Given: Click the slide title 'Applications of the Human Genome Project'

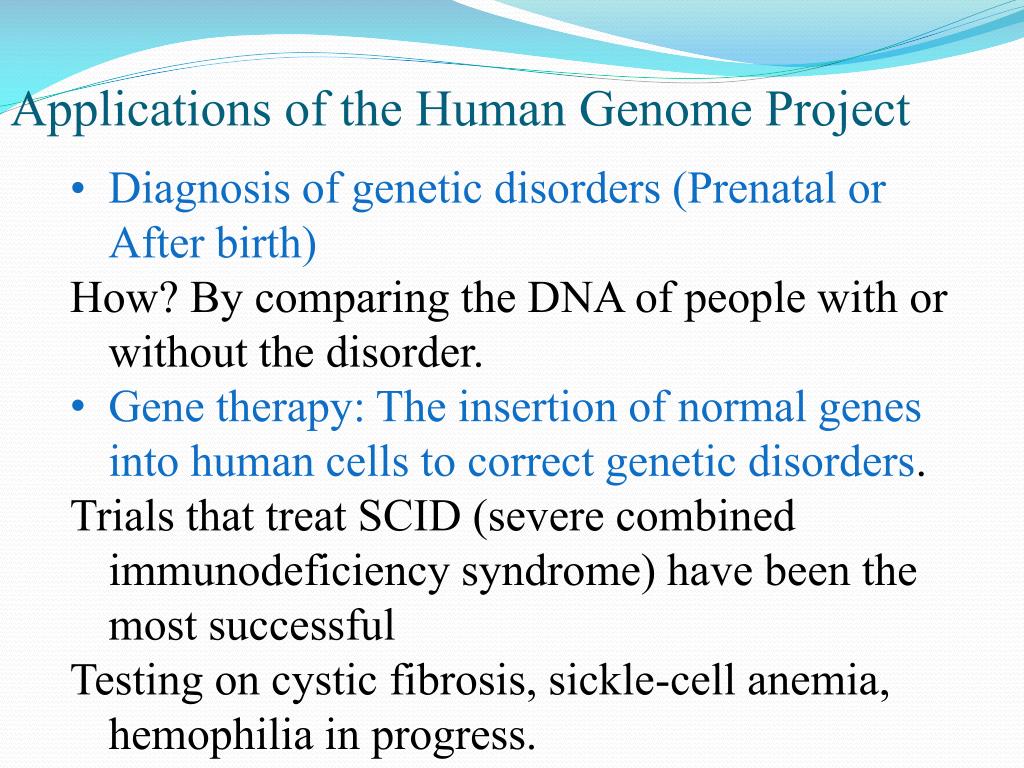Looking at the screenshot, I should (461, 110).
